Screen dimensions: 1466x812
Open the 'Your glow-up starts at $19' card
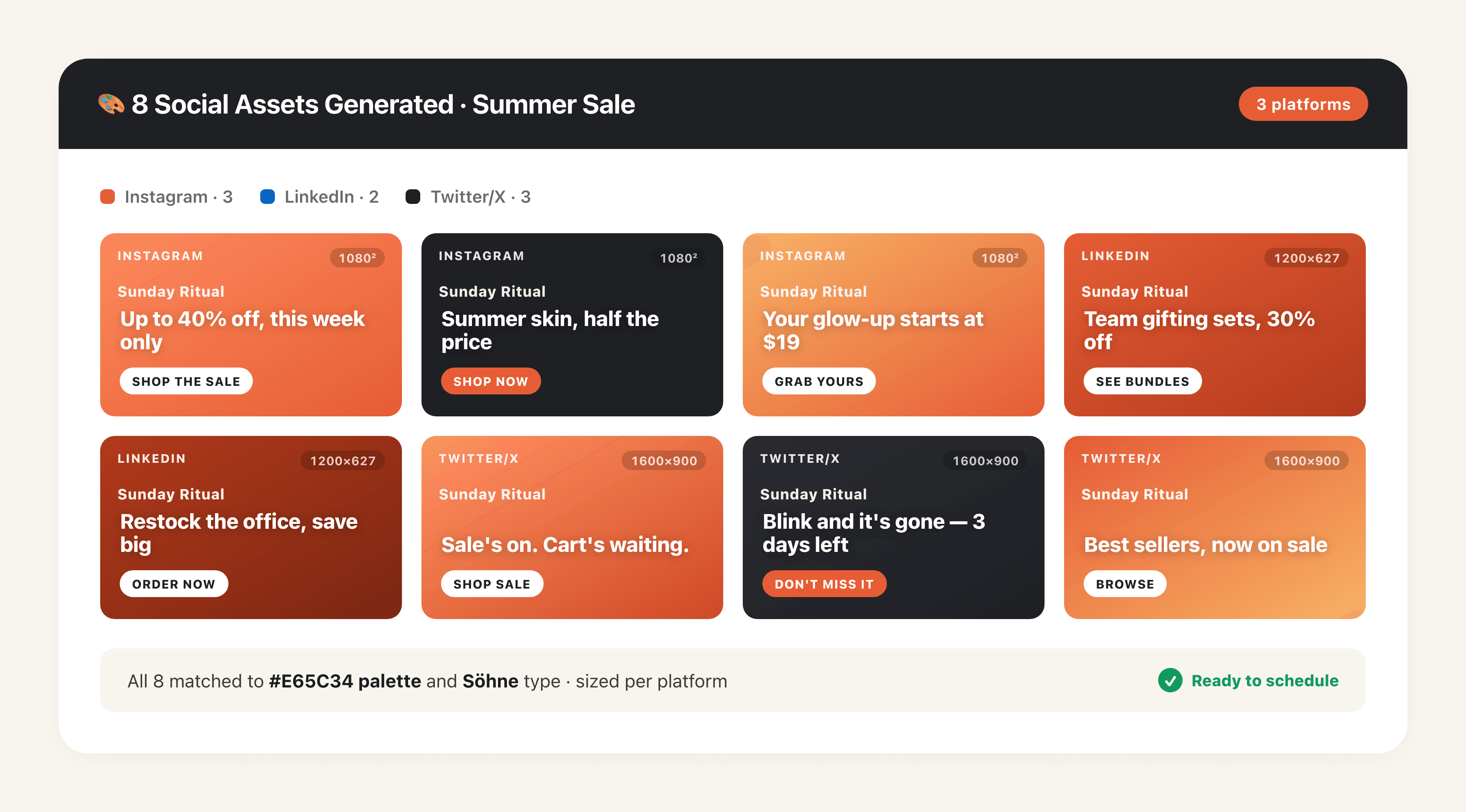(893, 325)
